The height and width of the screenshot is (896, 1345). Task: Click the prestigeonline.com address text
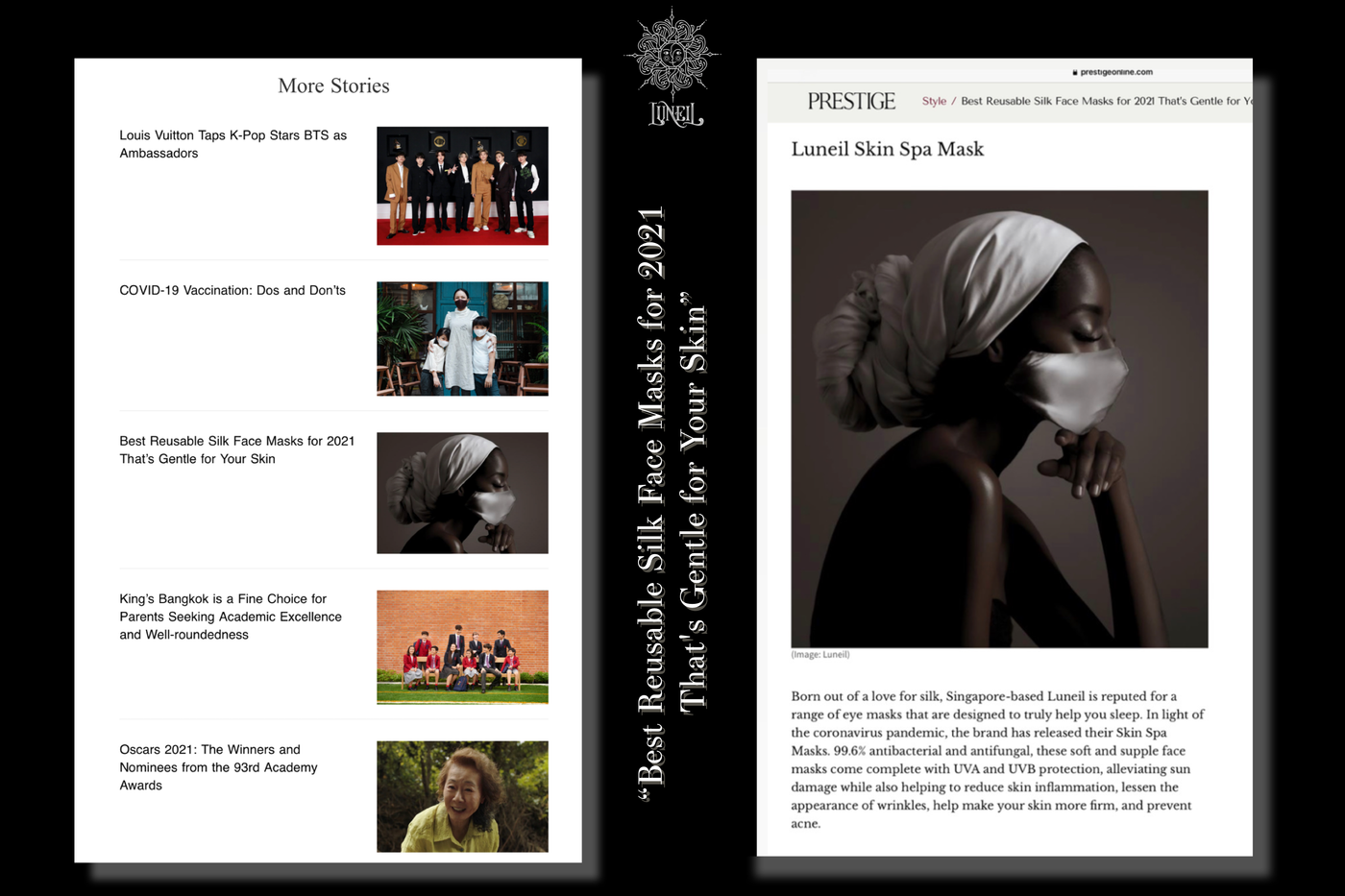coord(1116,72)
